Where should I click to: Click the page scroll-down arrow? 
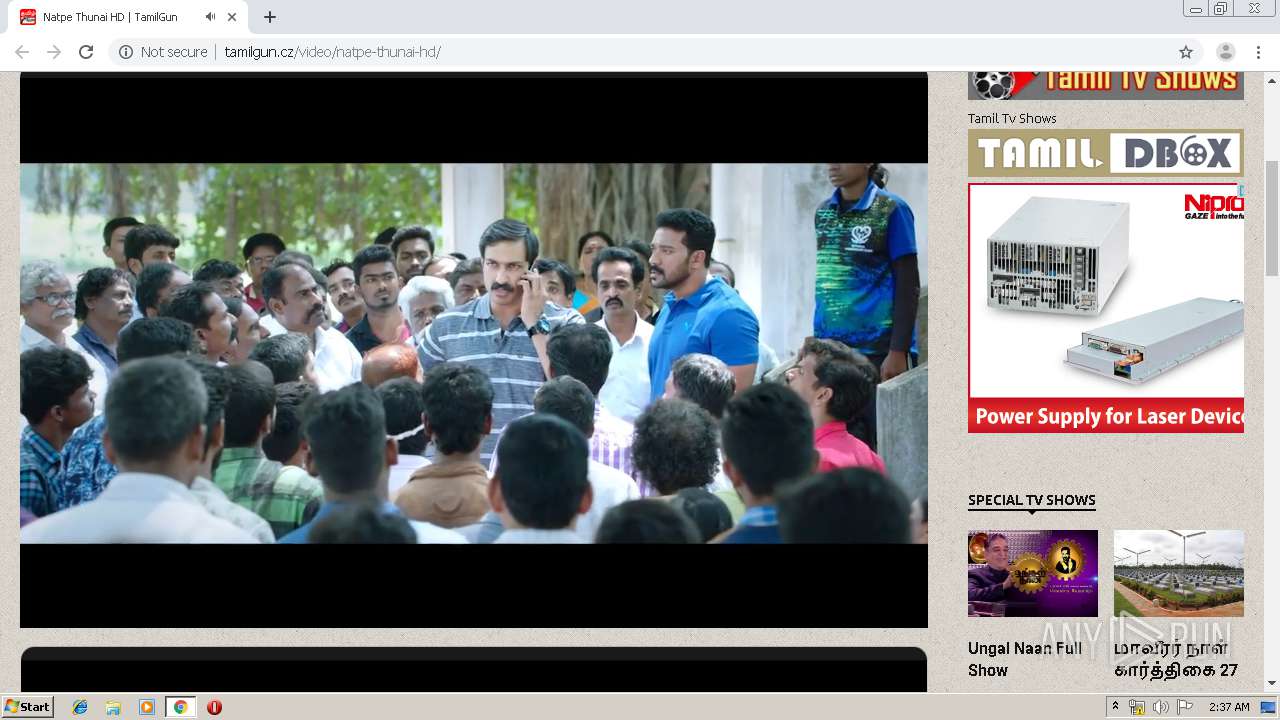1272,683
